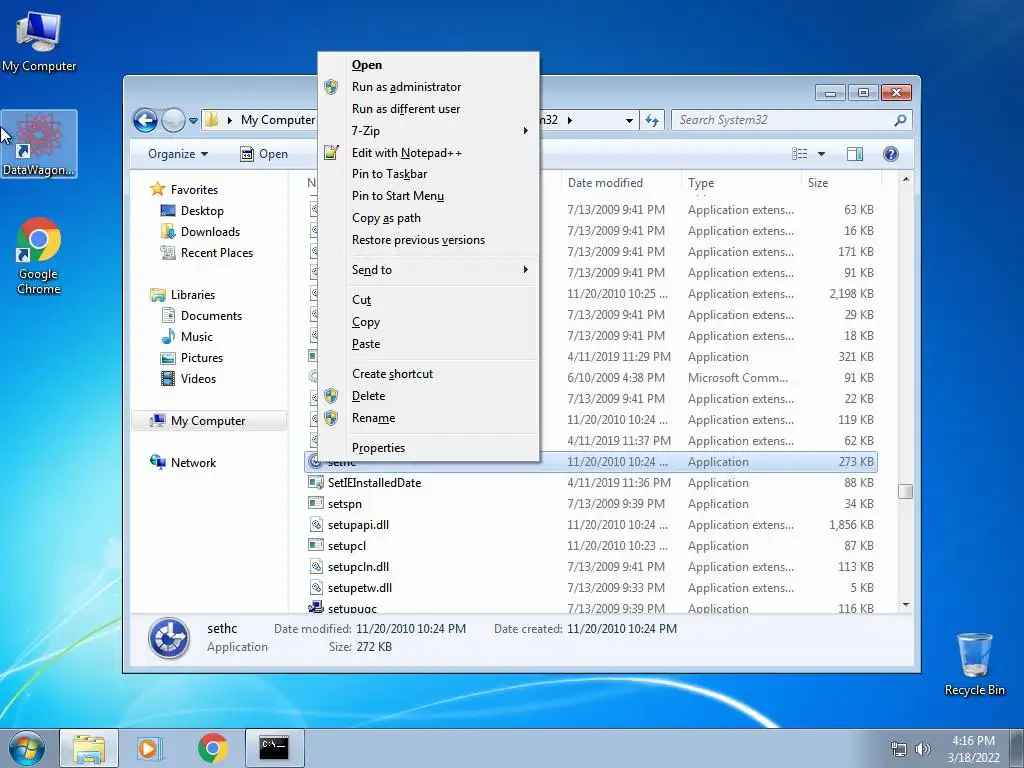Click the network tray icon
Image resolution: width=1024 pixels, height=768 pixels.
pos(899,749)
